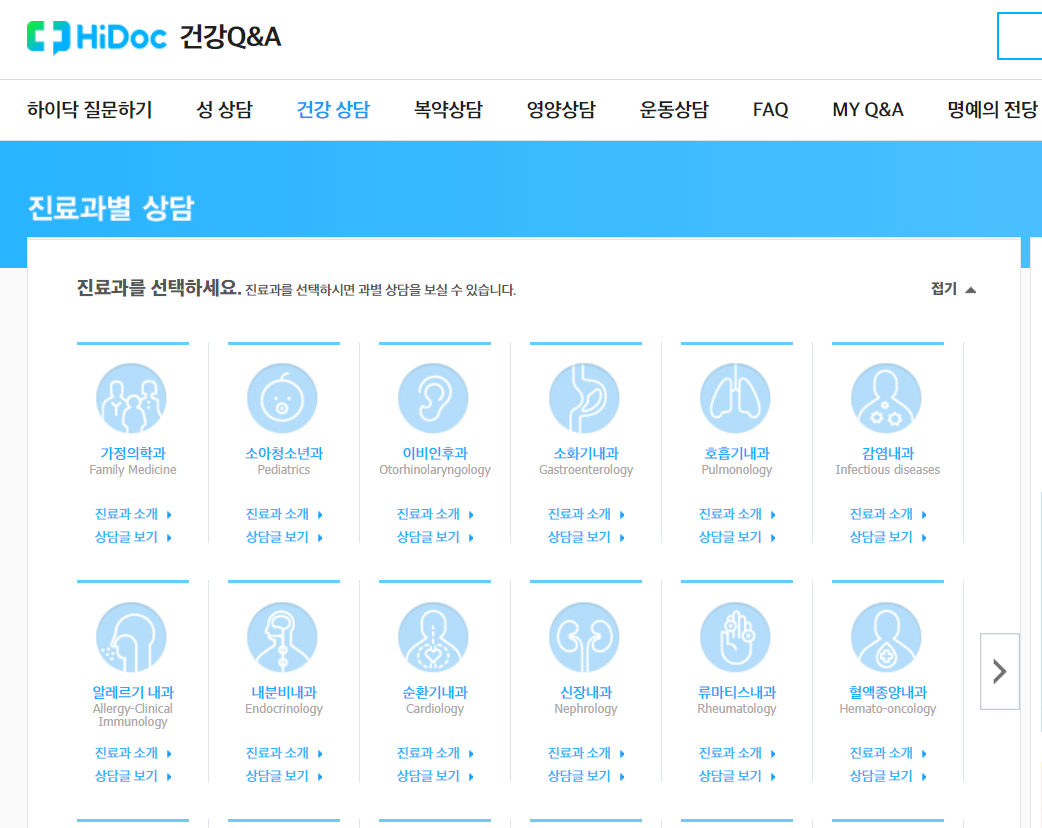Click the Nephrology kidneys icon
Screen dimensions: 1042x828
pyautogui.click(x=586, y=636)
